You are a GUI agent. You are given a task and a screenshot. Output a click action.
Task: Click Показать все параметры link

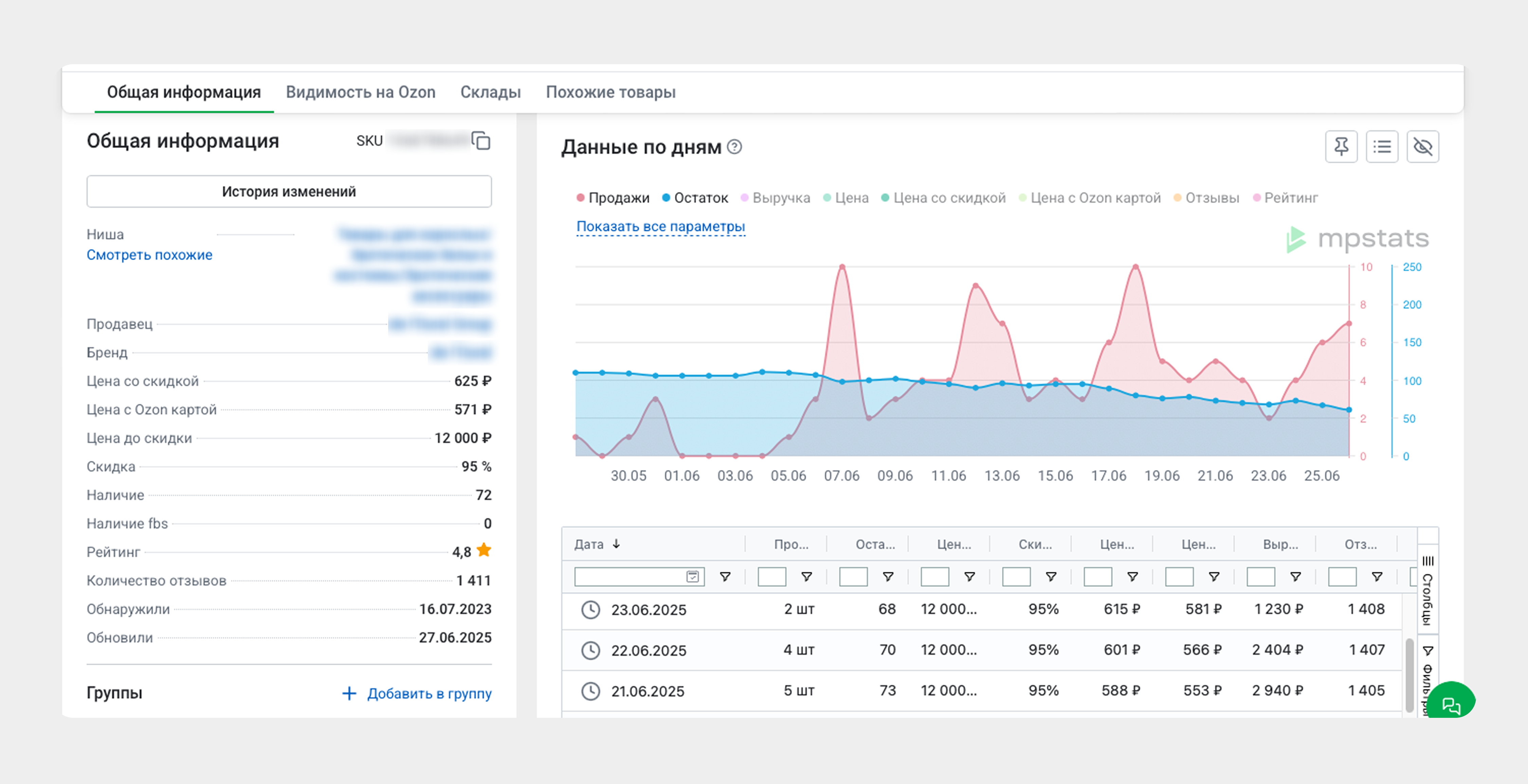[661, 226]
